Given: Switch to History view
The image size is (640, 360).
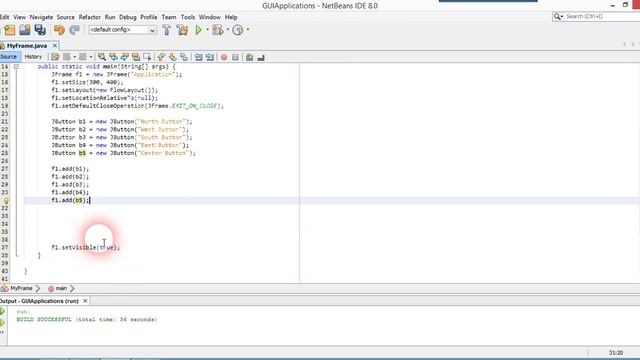Looking at the screenshot, I should click(33, 57).
